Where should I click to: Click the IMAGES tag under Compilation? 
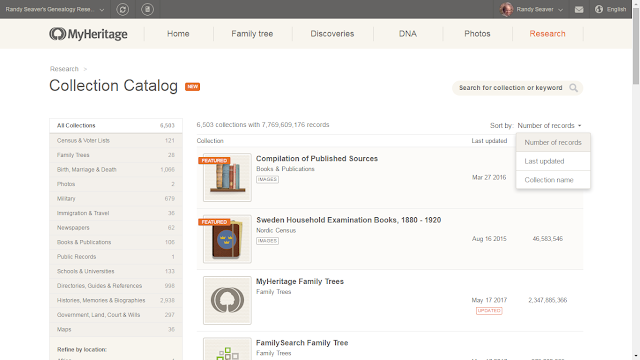coord(267,179)
